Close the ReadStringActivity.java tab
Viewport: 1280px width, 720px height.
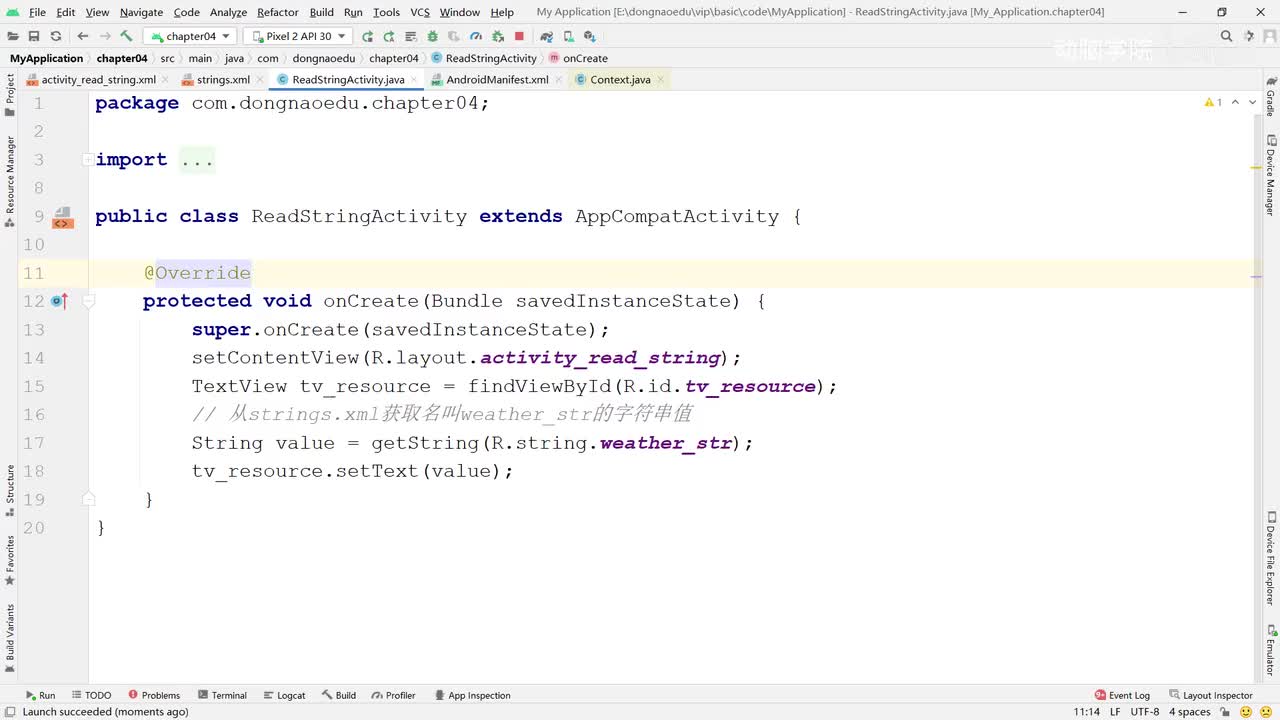pyautogui.click(x=414, y=80)
